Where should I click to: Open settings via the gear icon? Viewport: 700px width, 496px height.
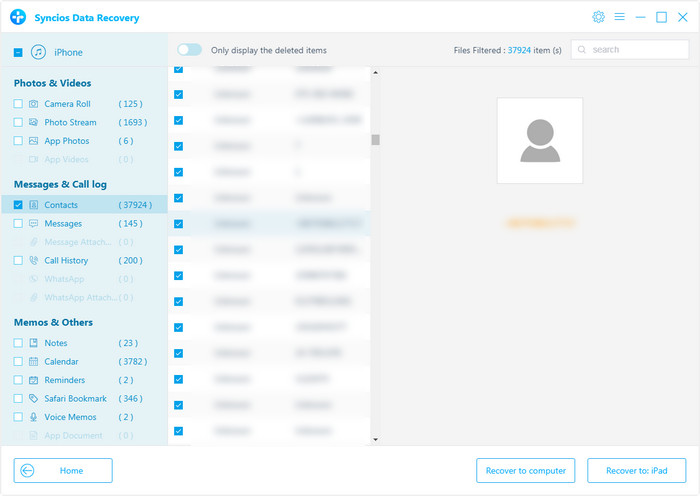tap(598, 17)
